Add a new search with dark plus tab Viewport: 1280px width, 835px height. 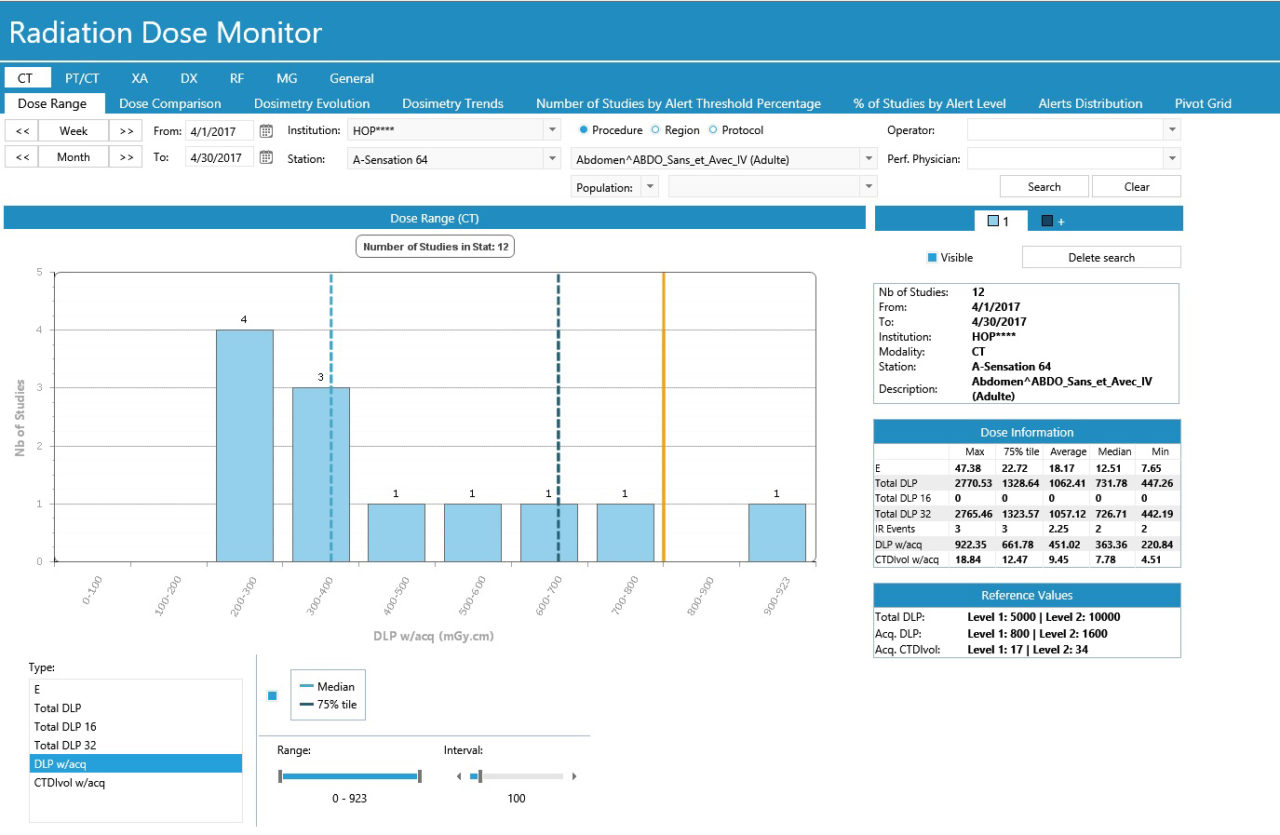(x=1052, y=221)
